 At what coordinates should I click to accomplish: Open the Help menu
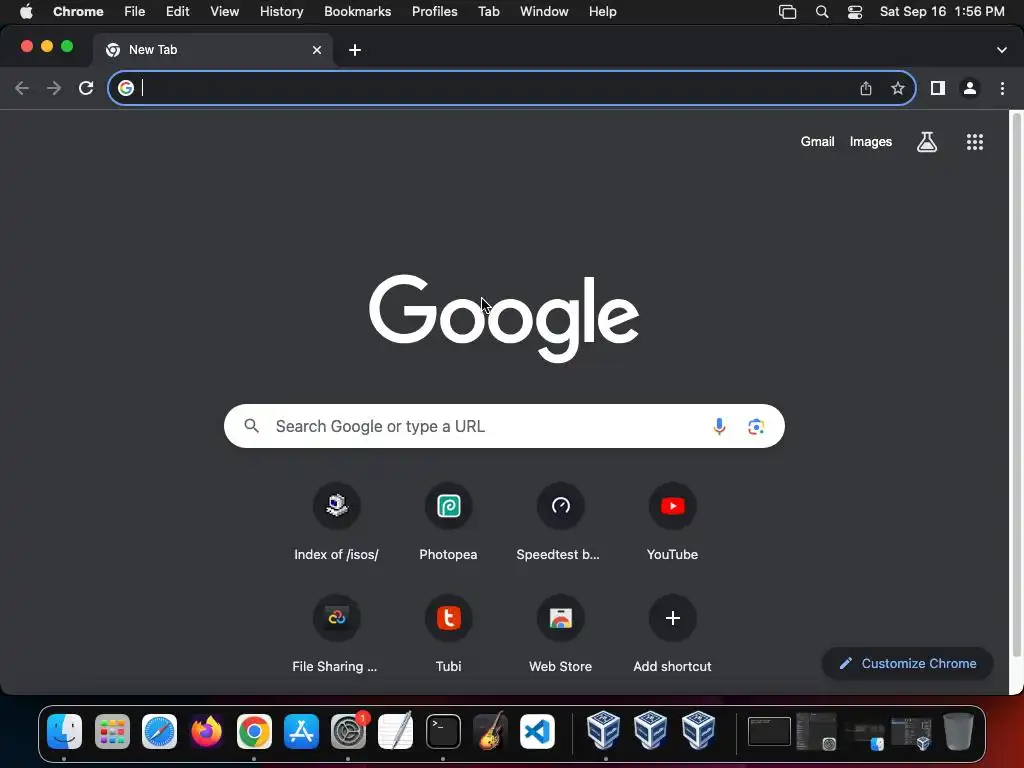tap(602, 12)
